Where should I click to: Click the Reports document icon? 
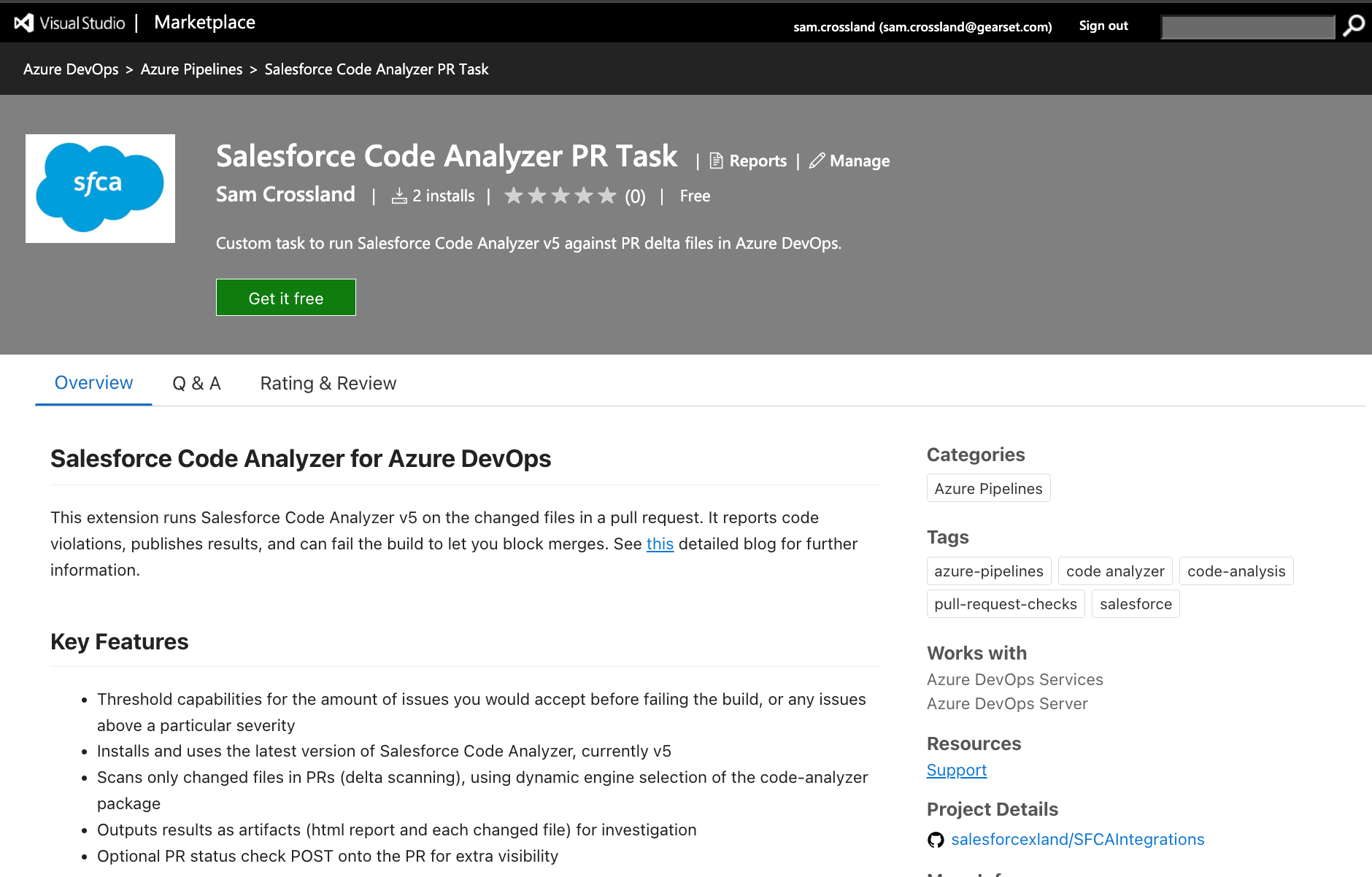716,161
